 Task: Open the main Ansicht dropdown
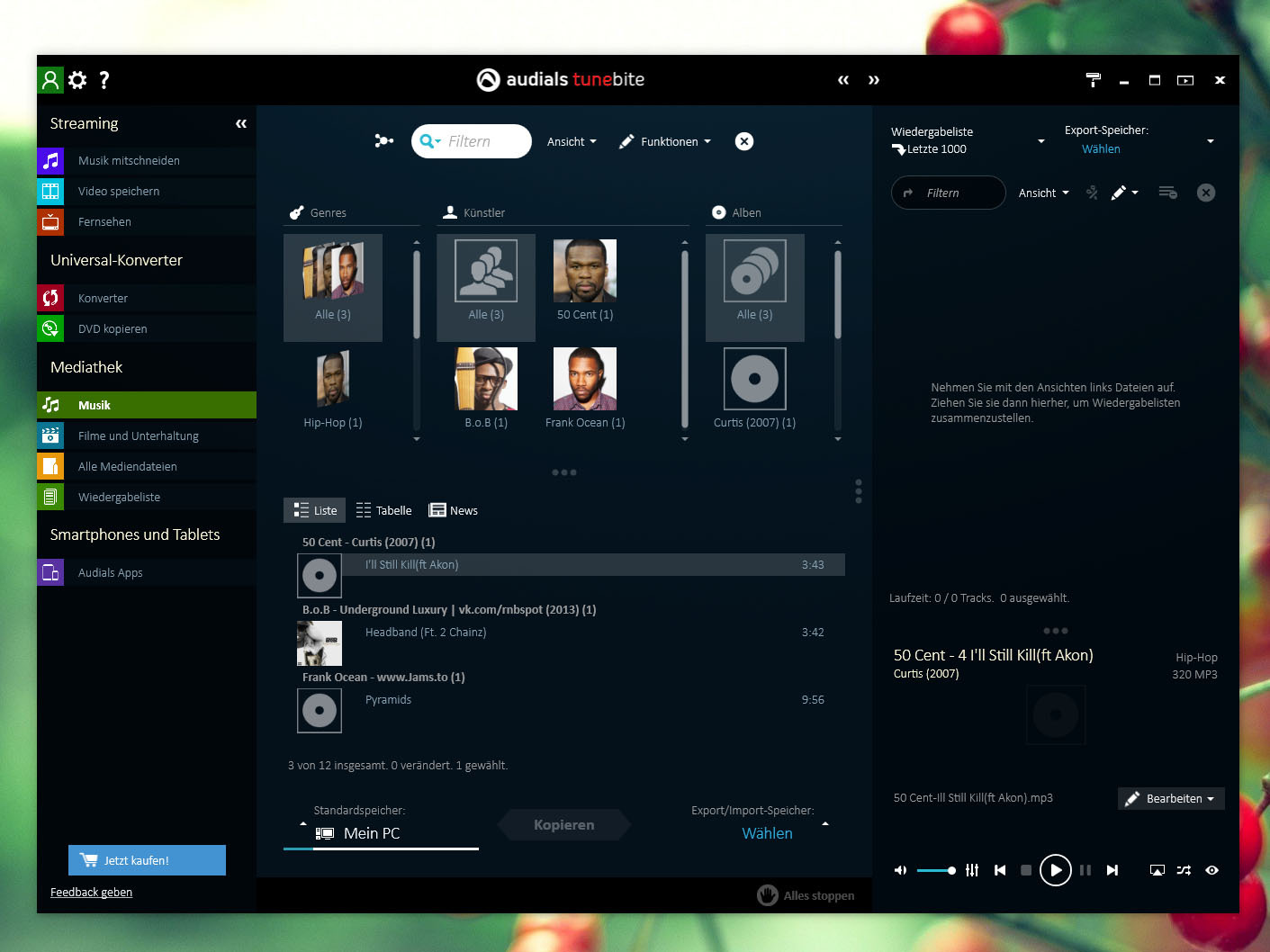(x=572, y=142)
